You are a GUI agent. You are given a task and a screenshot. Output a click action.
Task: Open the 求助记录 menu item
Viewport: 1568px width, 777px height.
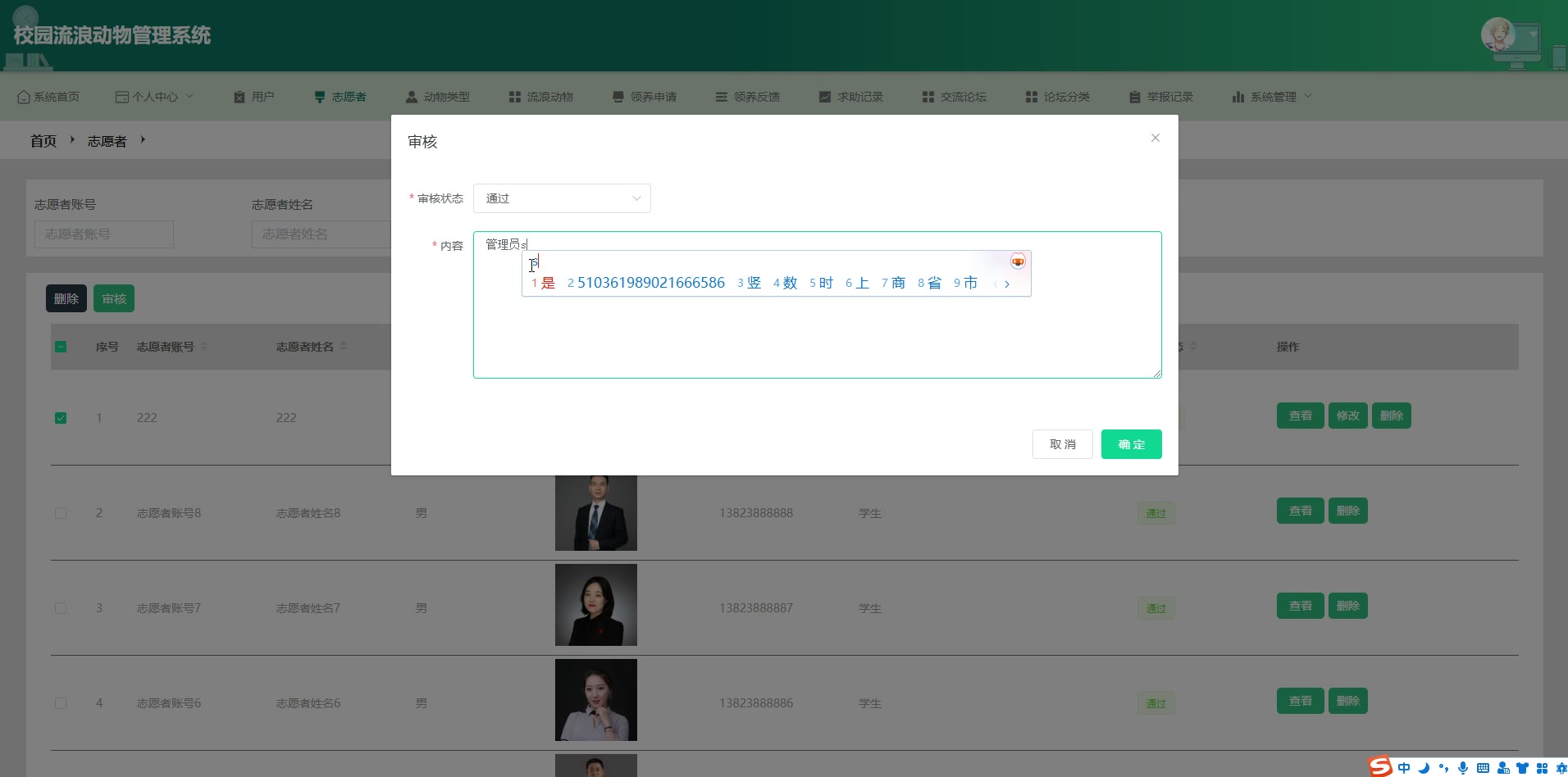tap(851, 97)
